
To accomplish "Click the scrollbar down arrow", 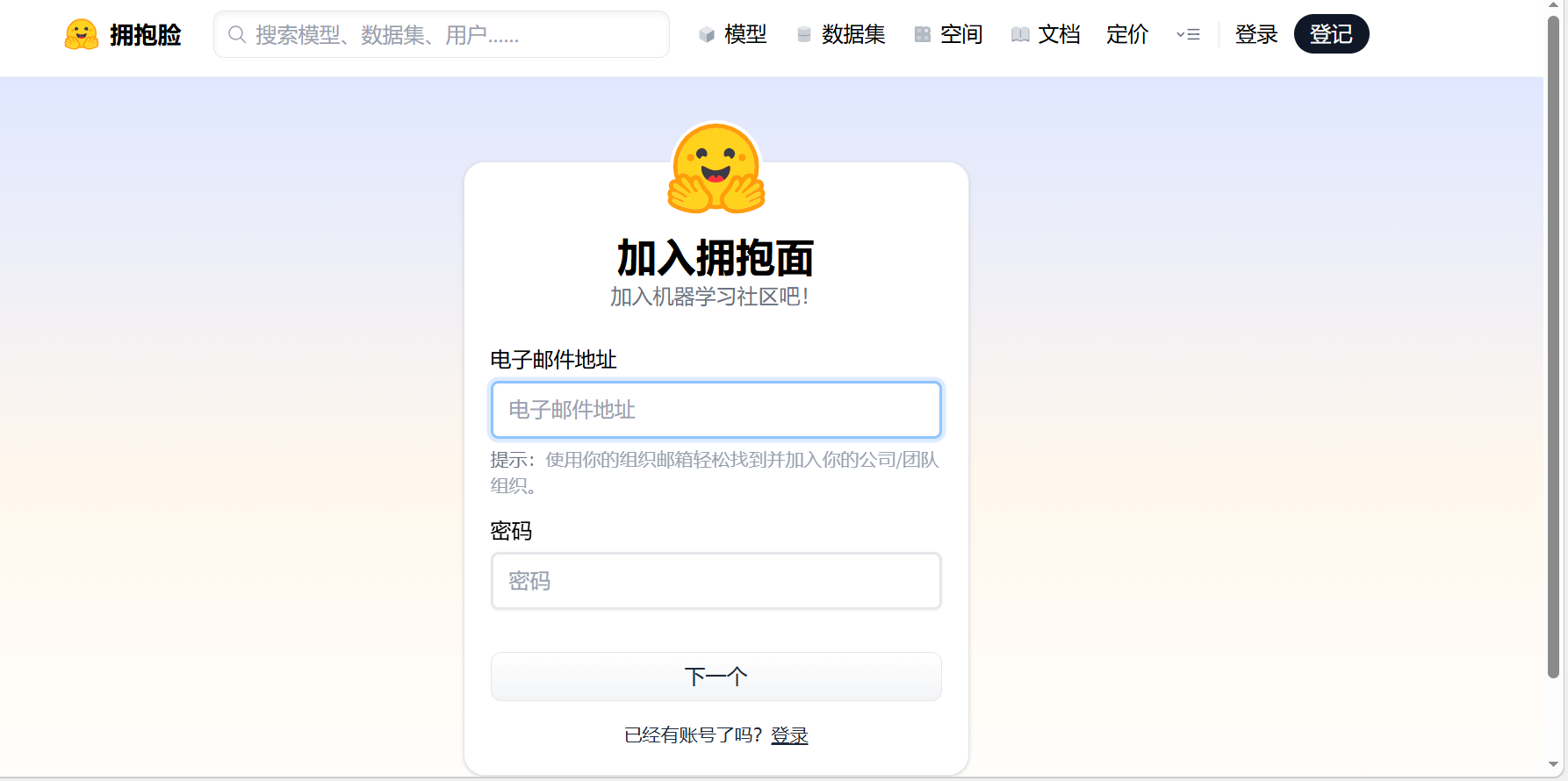I will point(1553,764).
